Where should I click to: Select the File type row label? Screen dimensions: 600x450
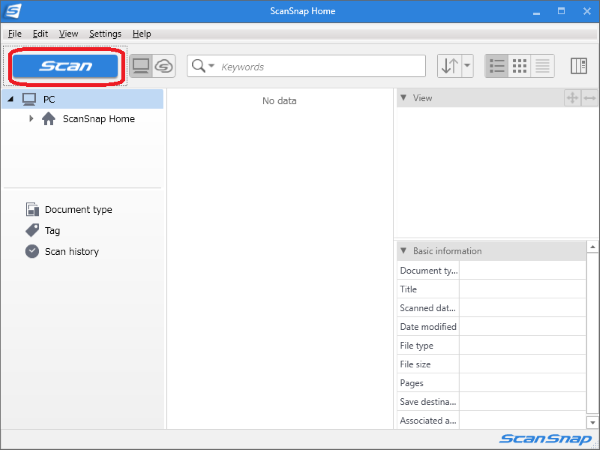(417, 346)
